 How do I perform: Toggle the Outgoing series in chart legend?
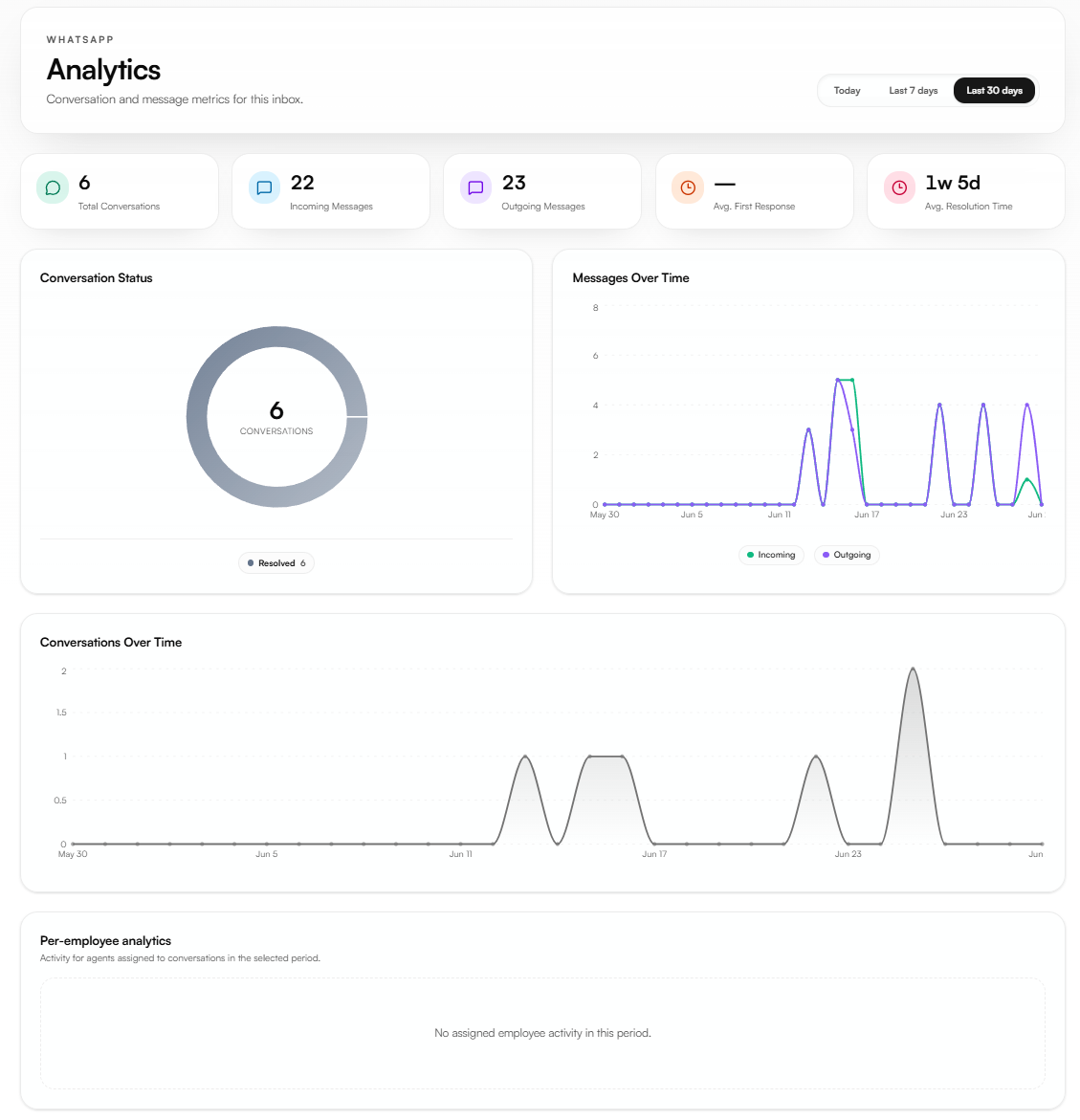tap(847, 555)
